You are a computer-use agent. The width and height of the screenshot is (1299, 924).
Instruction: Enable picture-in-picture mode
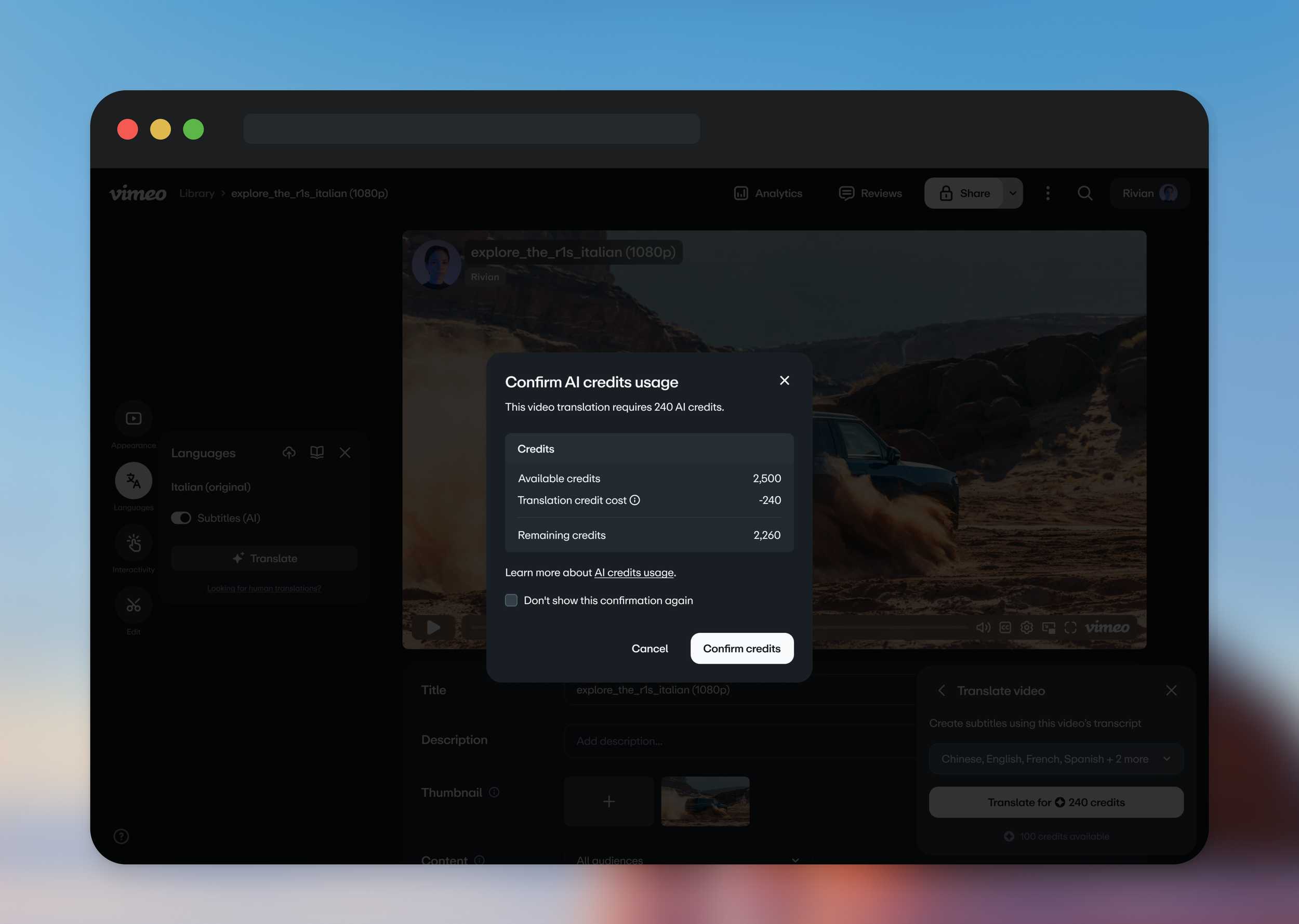point(1048,627)
